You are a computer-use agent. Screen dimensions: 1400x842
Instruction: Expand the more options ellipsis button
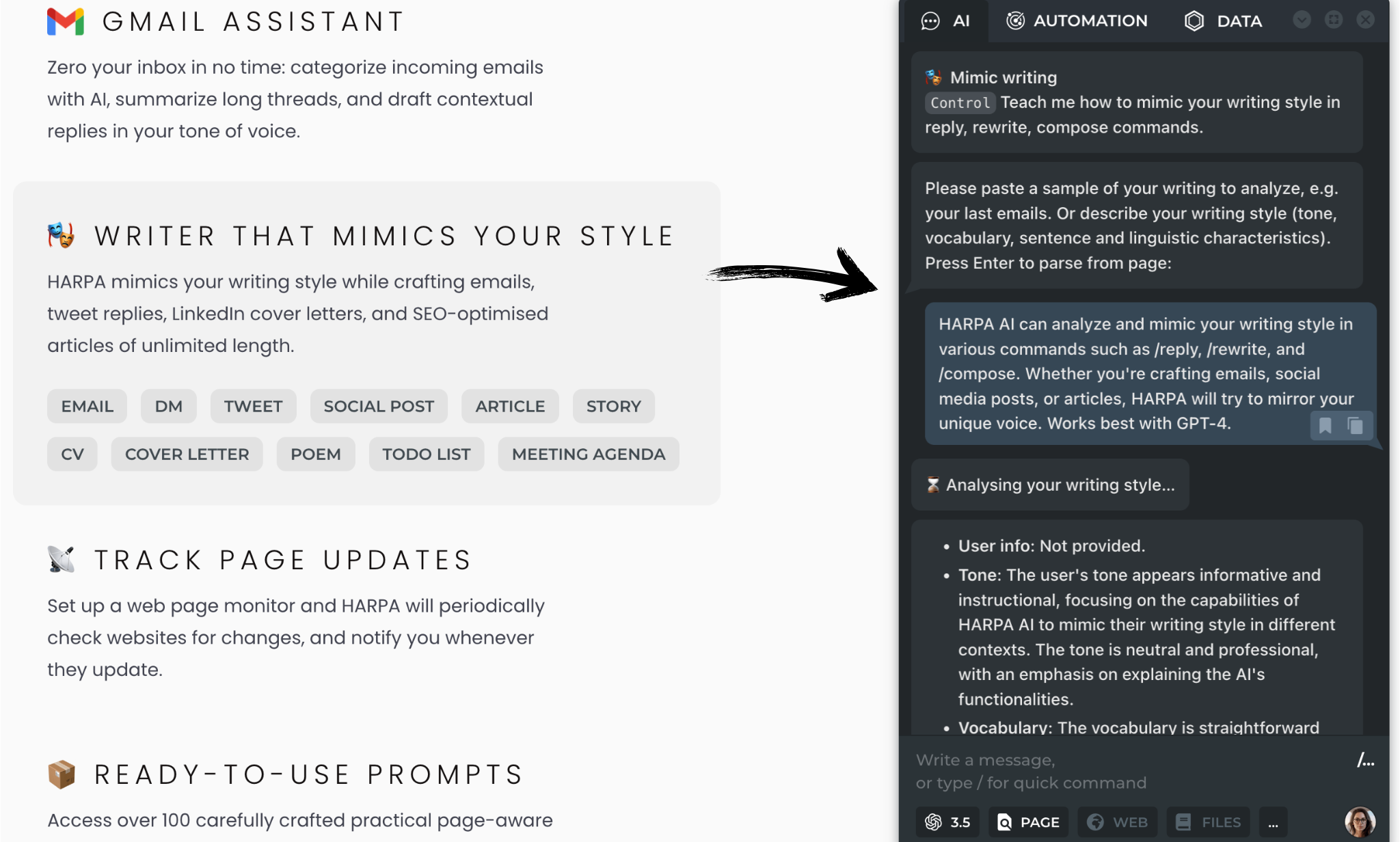click(1274, 822)
